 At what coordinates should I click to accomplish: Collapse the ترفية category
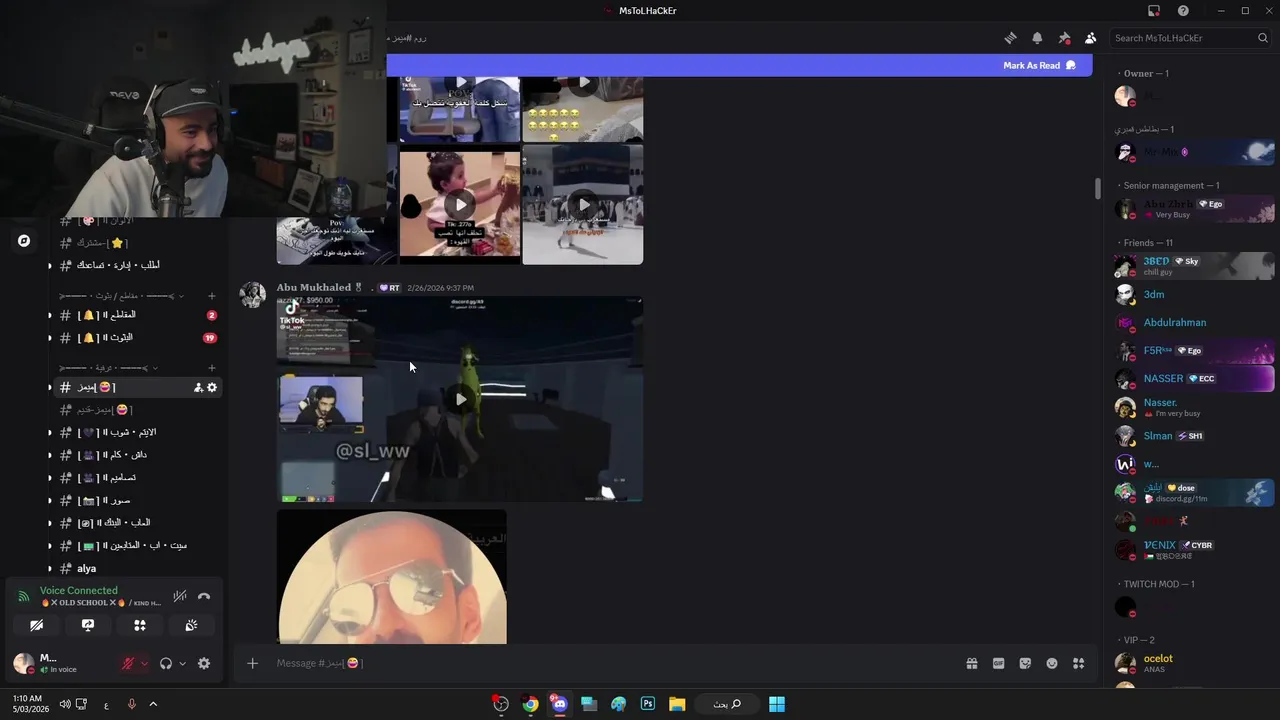(x=109, y=368)
